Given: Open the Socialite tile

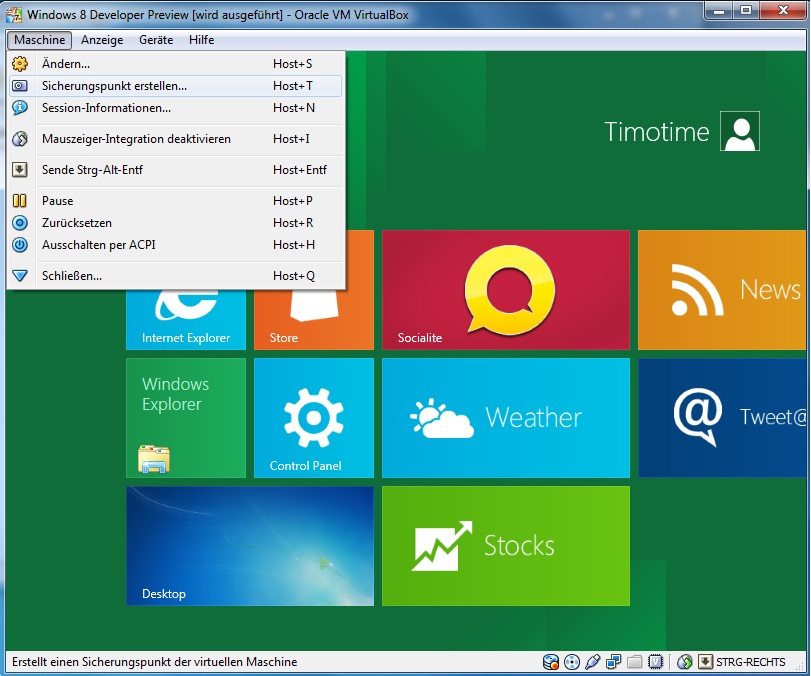Looking at the screenshot, I should pos(506,290).
